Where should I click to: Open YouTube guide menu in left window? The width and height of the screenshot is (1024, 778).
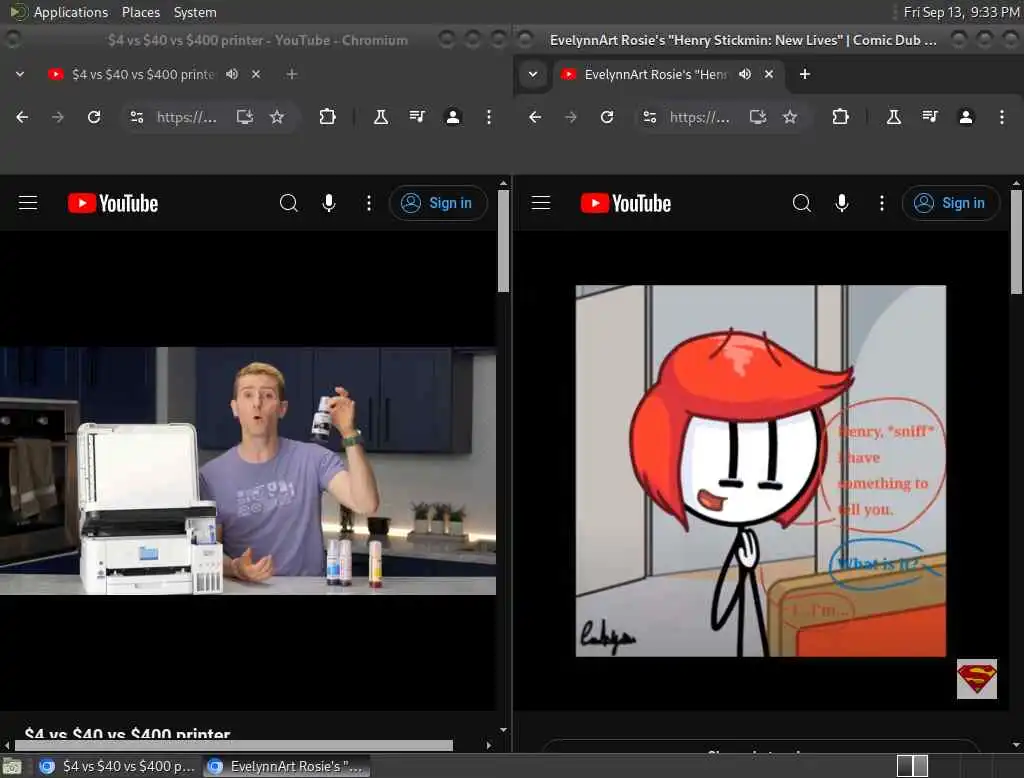(x=28, y=203)
